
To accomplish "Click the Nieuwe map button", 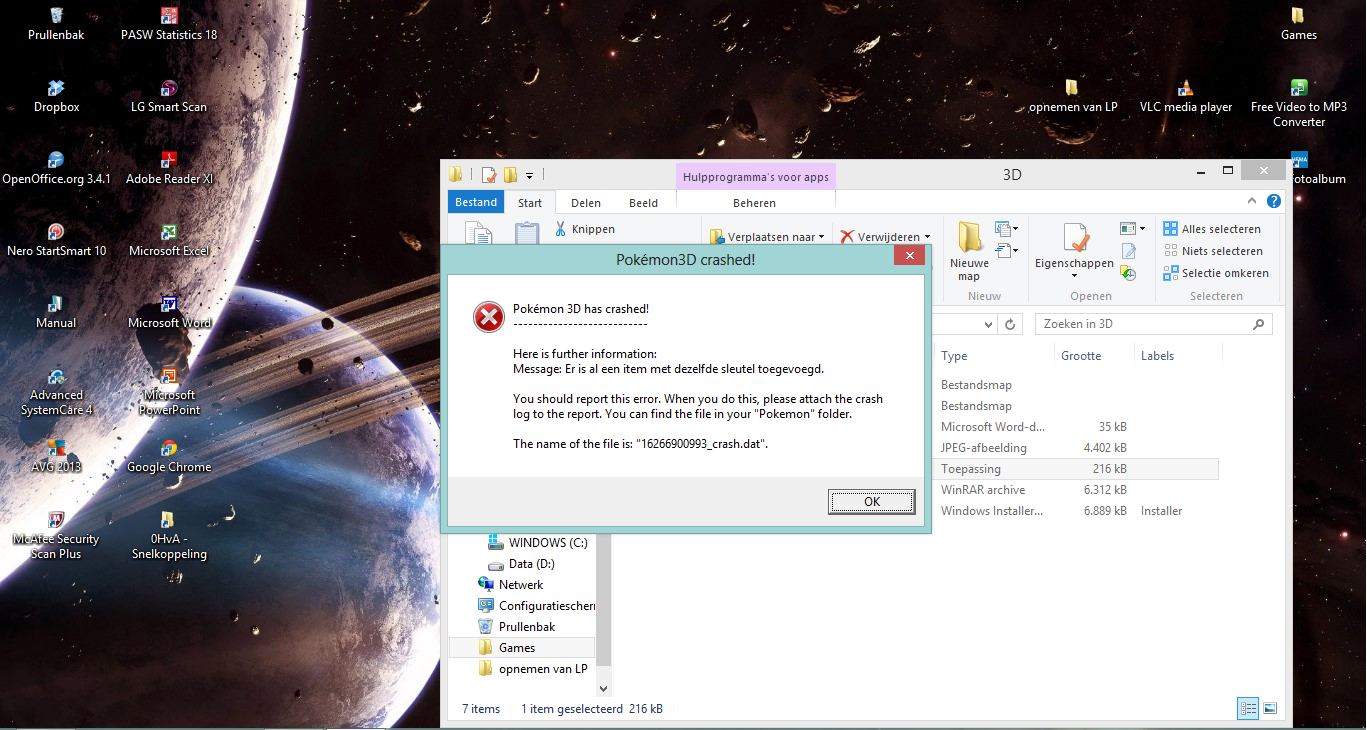I will coord(969,250).
